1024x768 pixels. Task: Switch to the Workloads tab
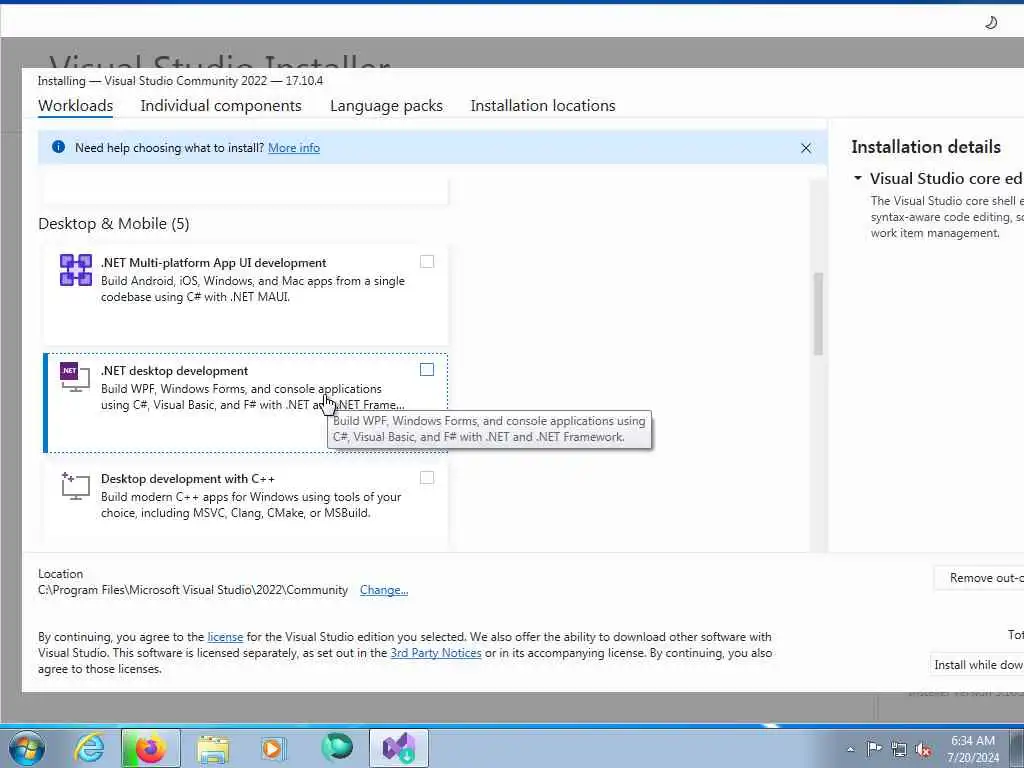(76, 106)
